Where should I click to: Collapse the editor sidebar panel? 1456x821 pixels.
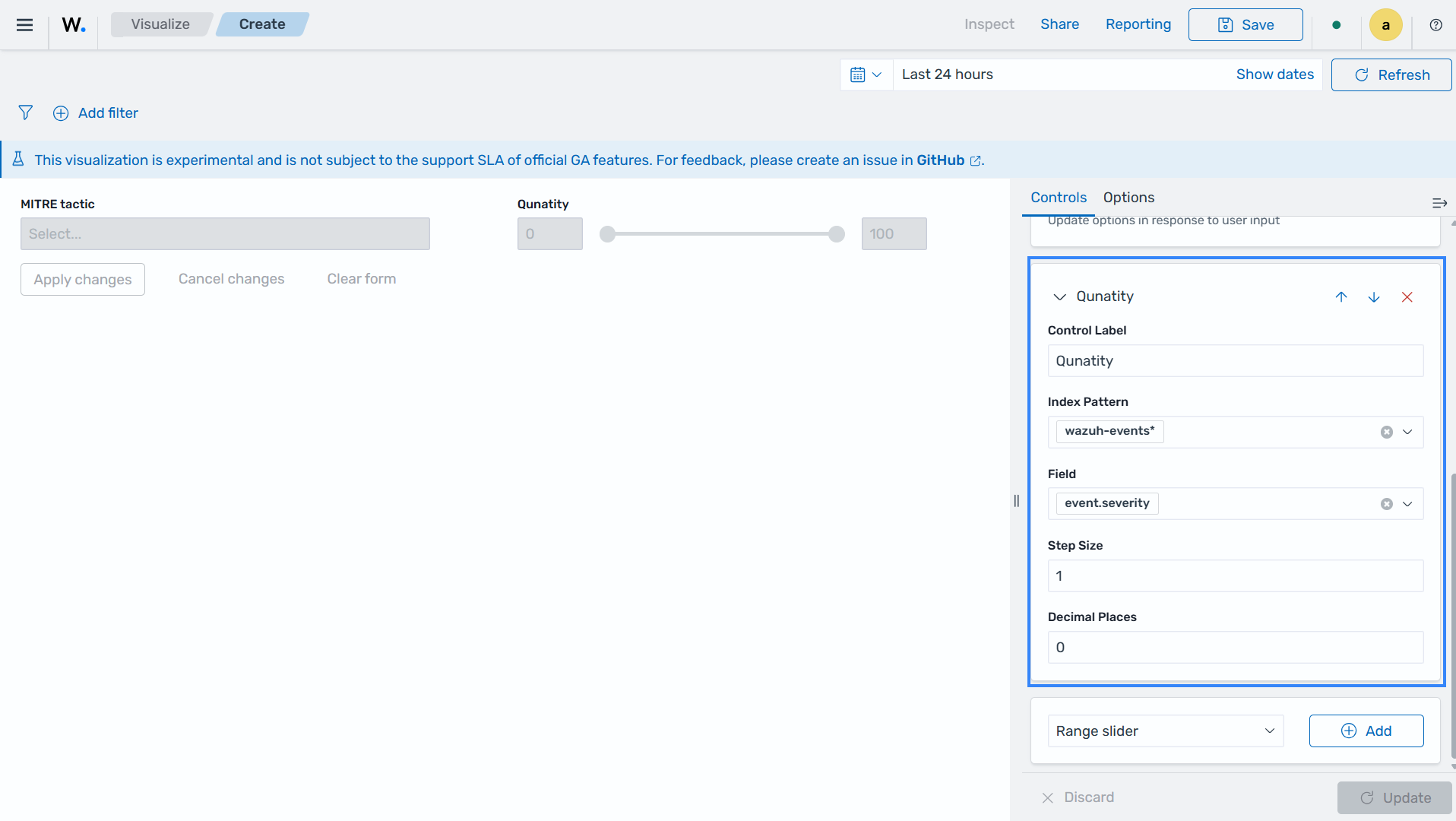[x=1439, y=203]
